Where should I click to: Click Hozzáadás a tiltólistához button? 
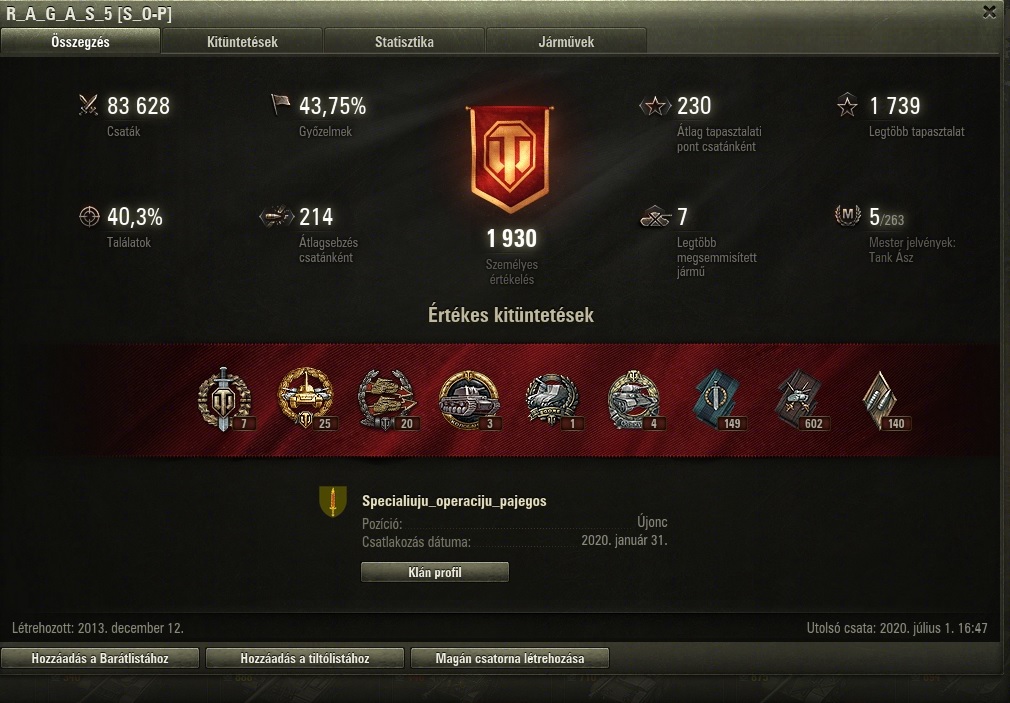pos(305,659)
